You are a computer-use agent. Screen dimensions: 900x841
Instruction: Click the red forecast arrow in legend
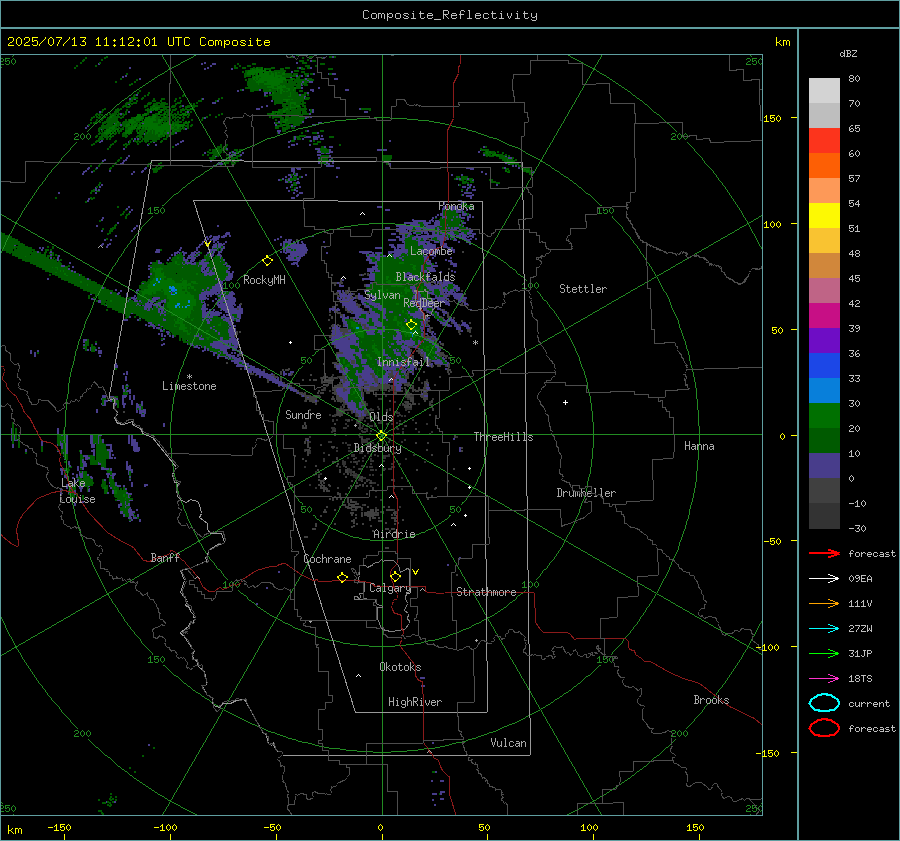[824, 553]
